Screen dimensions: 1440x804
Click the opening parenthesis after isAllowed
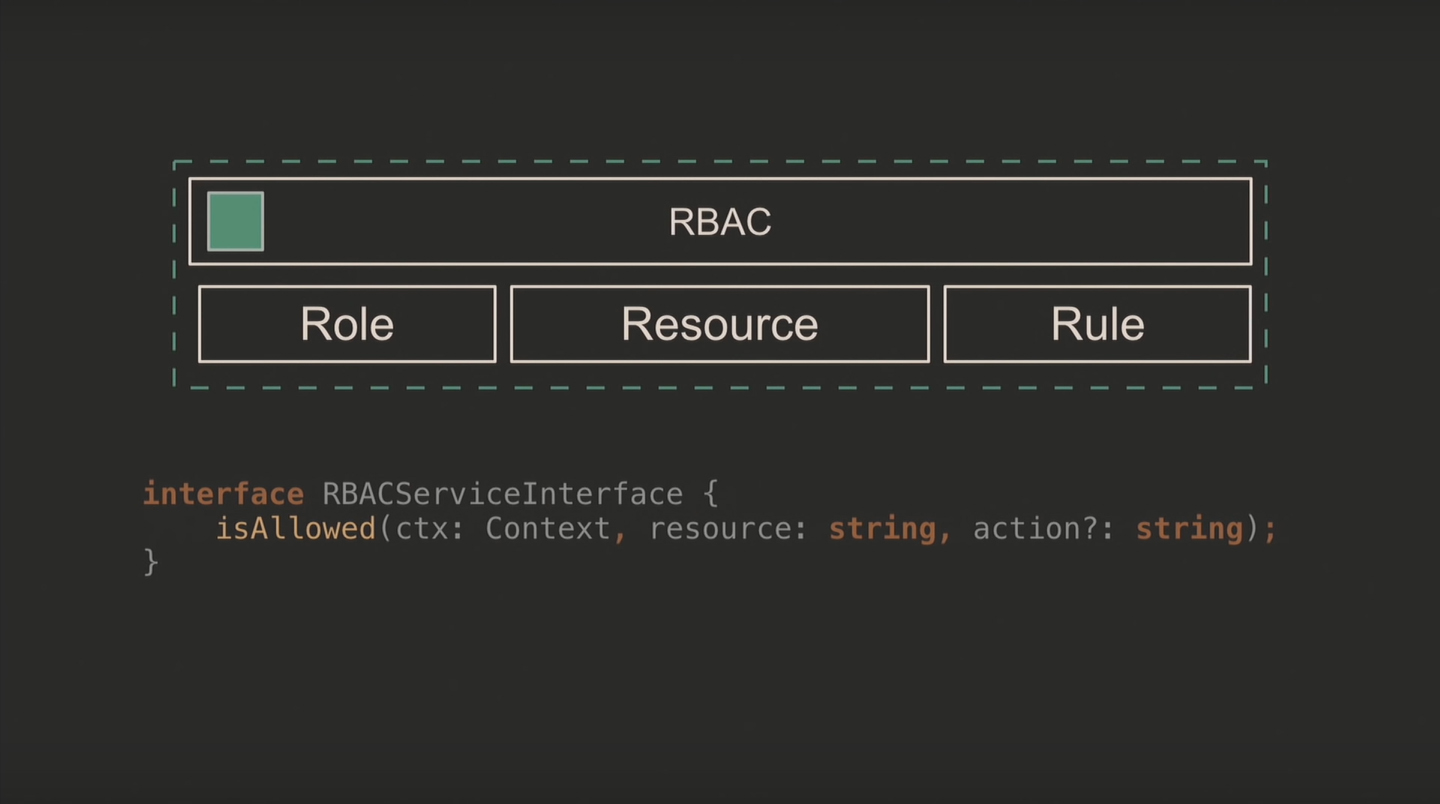pyautogui.click(x=385, y=528)
